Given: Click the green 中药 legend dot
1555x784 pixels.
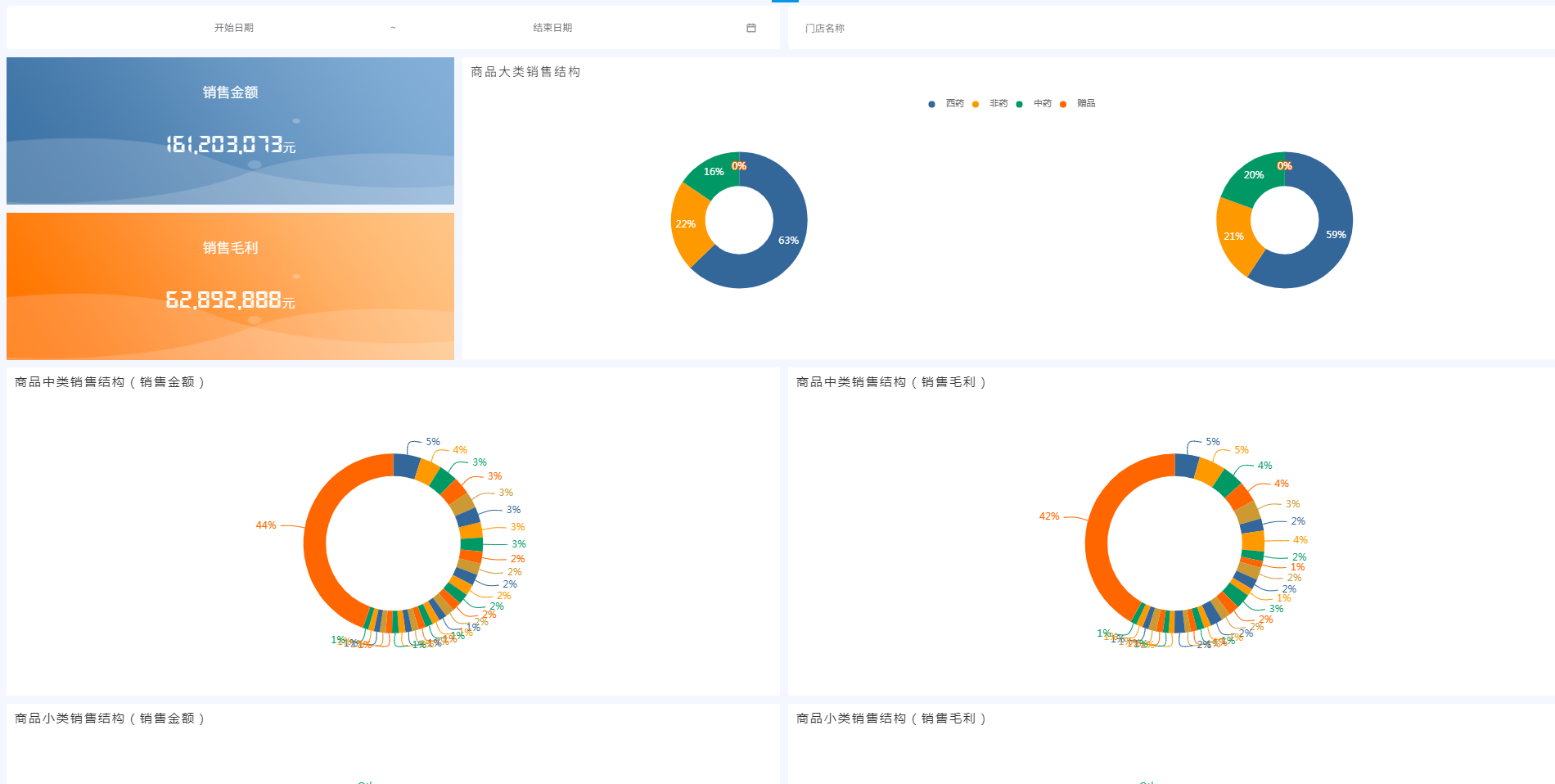Looking at the screenshot, I should point(1019,104).
